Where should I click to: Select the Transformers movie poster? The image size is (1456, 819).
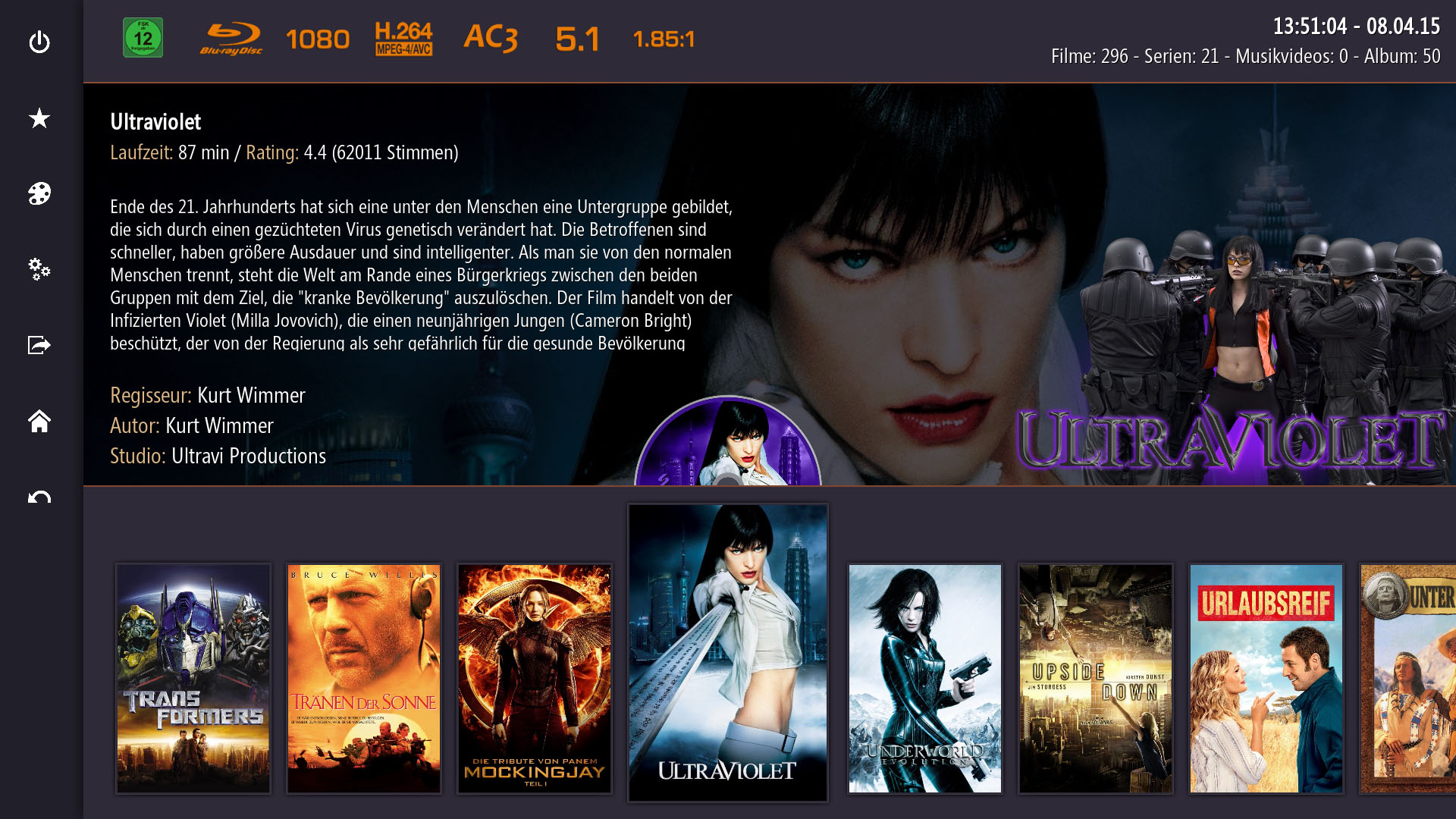click(x=193, y=679)
